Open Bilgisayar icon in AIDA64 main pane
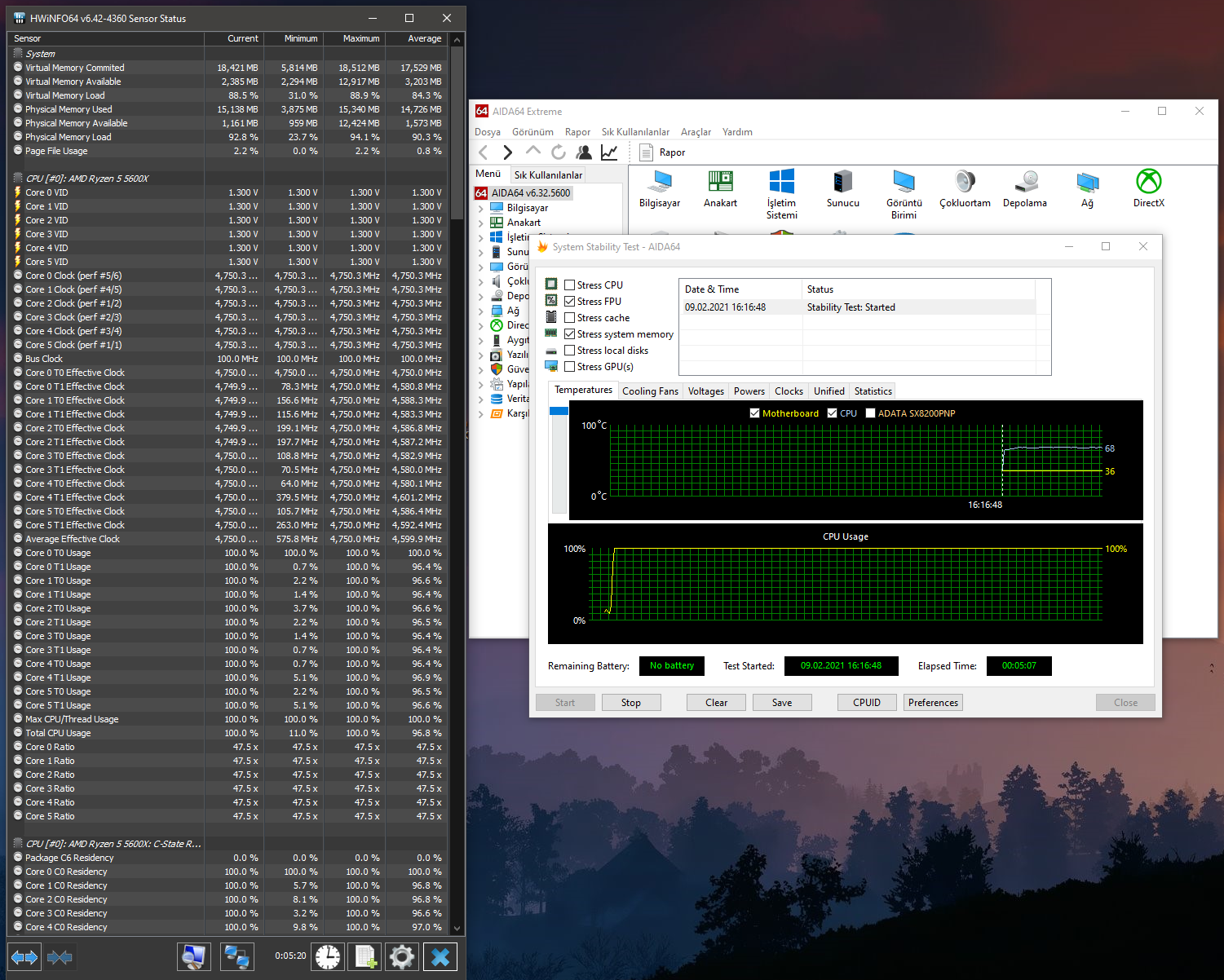 pyautogui.click(x=660, y=189)
